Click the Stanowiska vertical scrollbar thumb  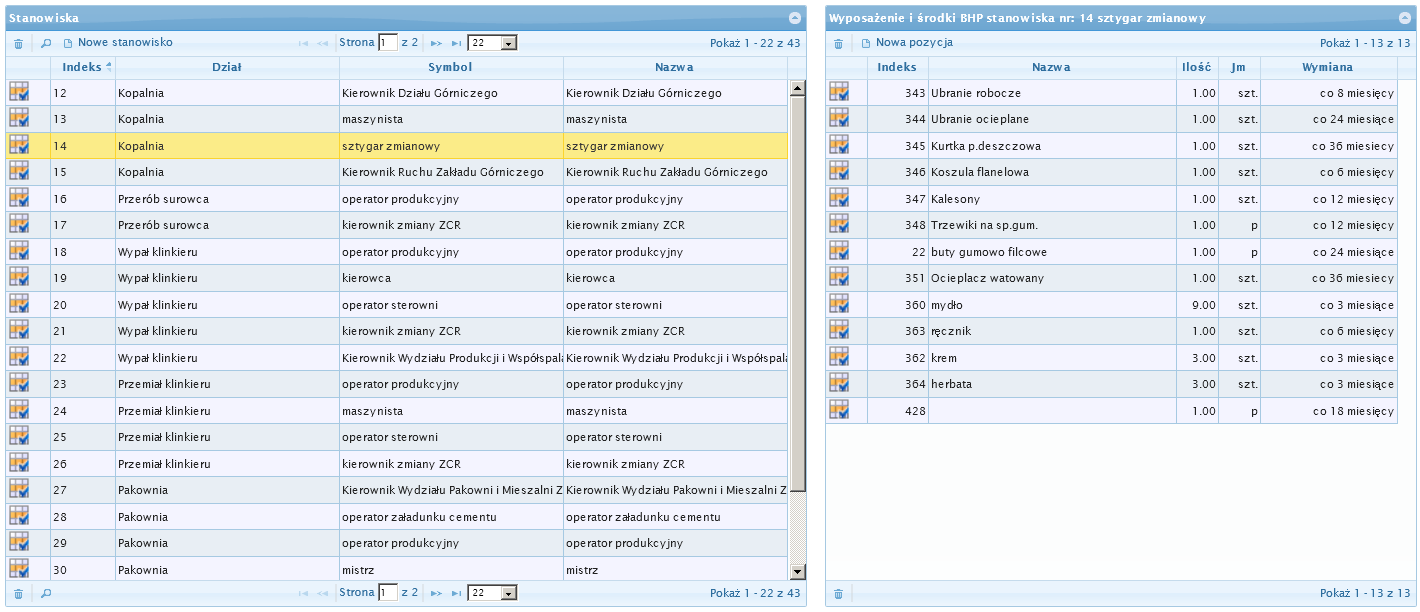[x=797, y=295]
